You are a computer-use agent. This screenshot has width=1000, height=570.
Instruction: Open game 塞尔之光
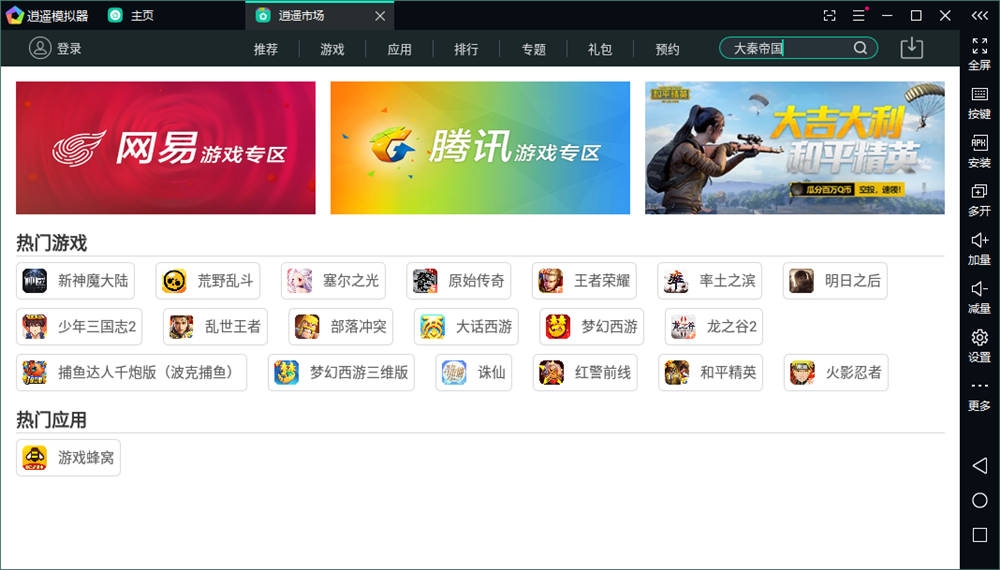[x=334, y=281]
